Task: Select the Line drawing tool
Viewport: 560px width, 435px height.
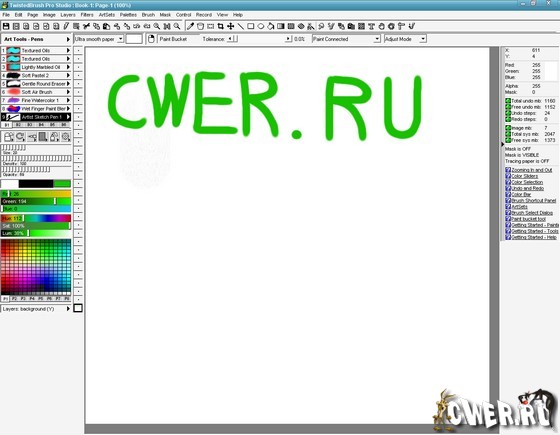Action: [x=241, y=26]
